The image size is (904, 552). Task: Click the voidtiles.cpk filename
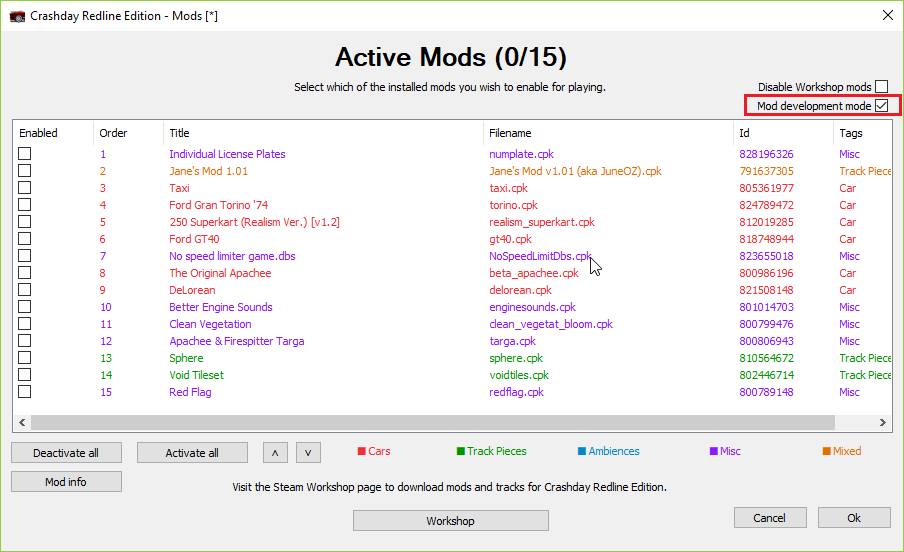(519, 375)
